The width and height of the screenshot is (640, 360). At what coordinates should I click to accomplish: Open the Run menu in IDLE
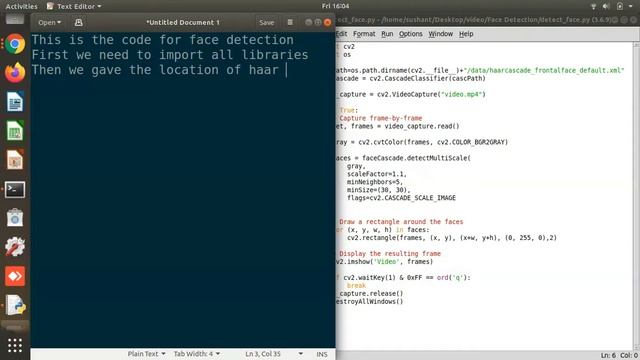[387, 34]
